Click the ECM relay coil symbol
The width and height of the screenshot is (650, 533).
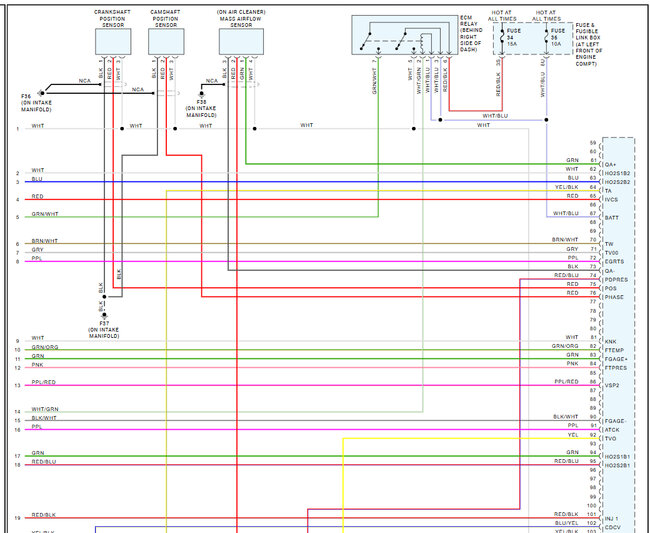[x=422, y=43]
